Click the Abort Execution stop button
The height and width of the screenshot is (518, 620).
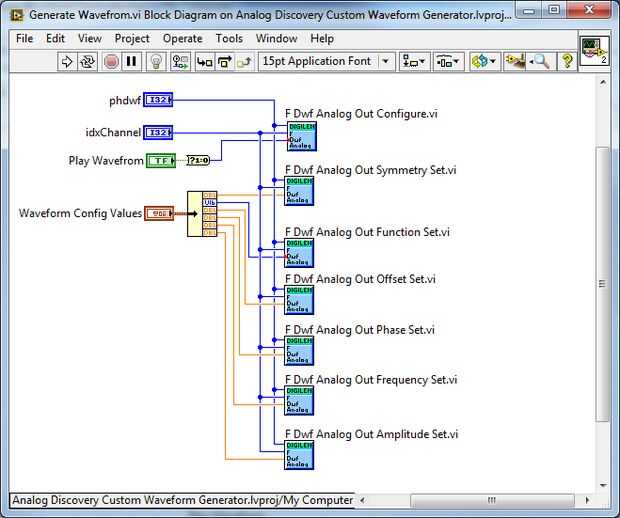tap(111, 62)
